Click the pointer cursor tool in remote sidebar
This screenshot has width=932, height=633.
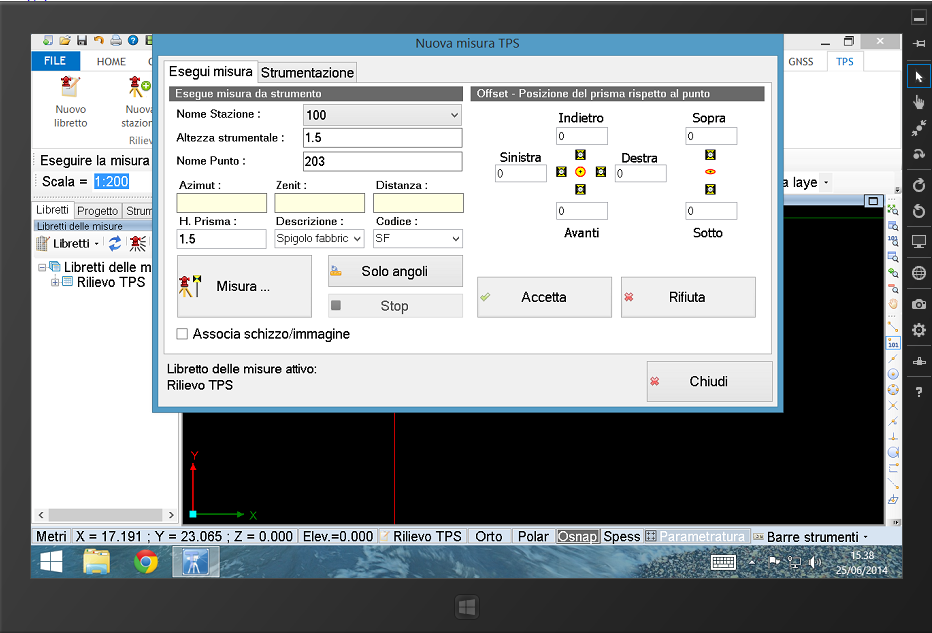tap(919, 77)
